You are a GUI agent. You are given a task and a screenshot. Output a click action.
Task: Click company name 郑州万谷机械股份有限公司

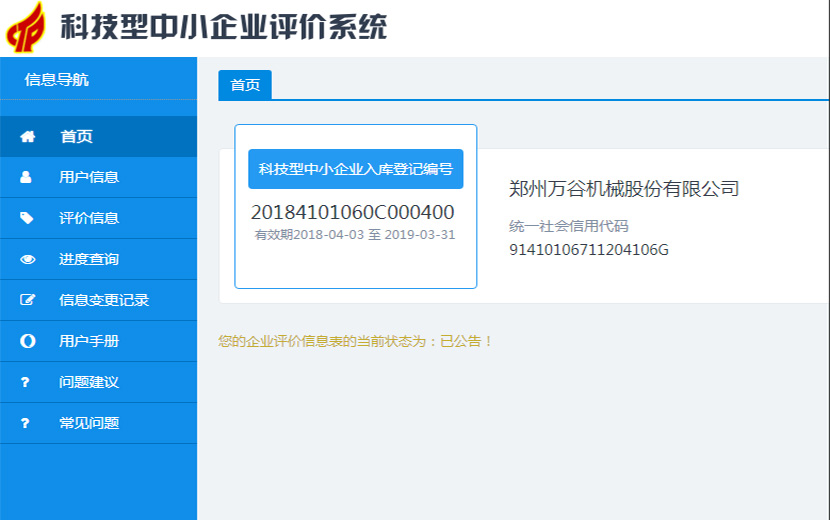click(x=623, y=188)
